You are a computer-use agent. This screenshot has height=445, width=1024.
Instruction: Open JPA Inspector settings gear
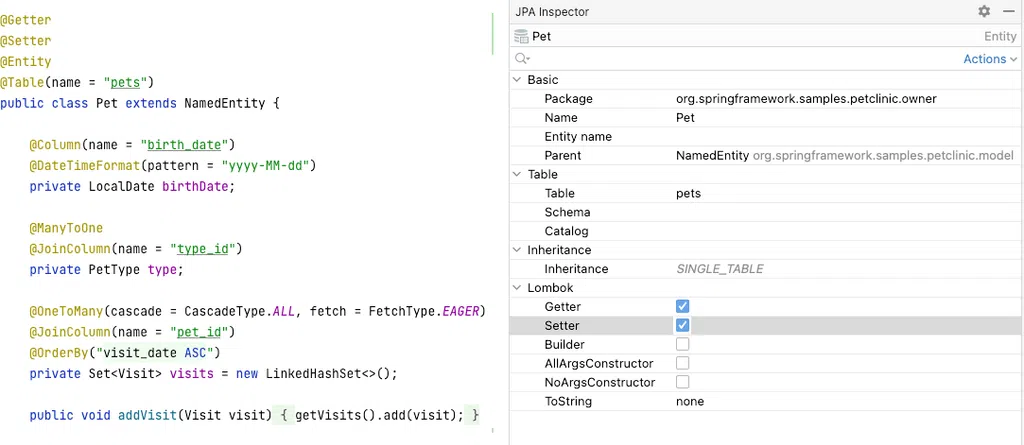(984, 12)
